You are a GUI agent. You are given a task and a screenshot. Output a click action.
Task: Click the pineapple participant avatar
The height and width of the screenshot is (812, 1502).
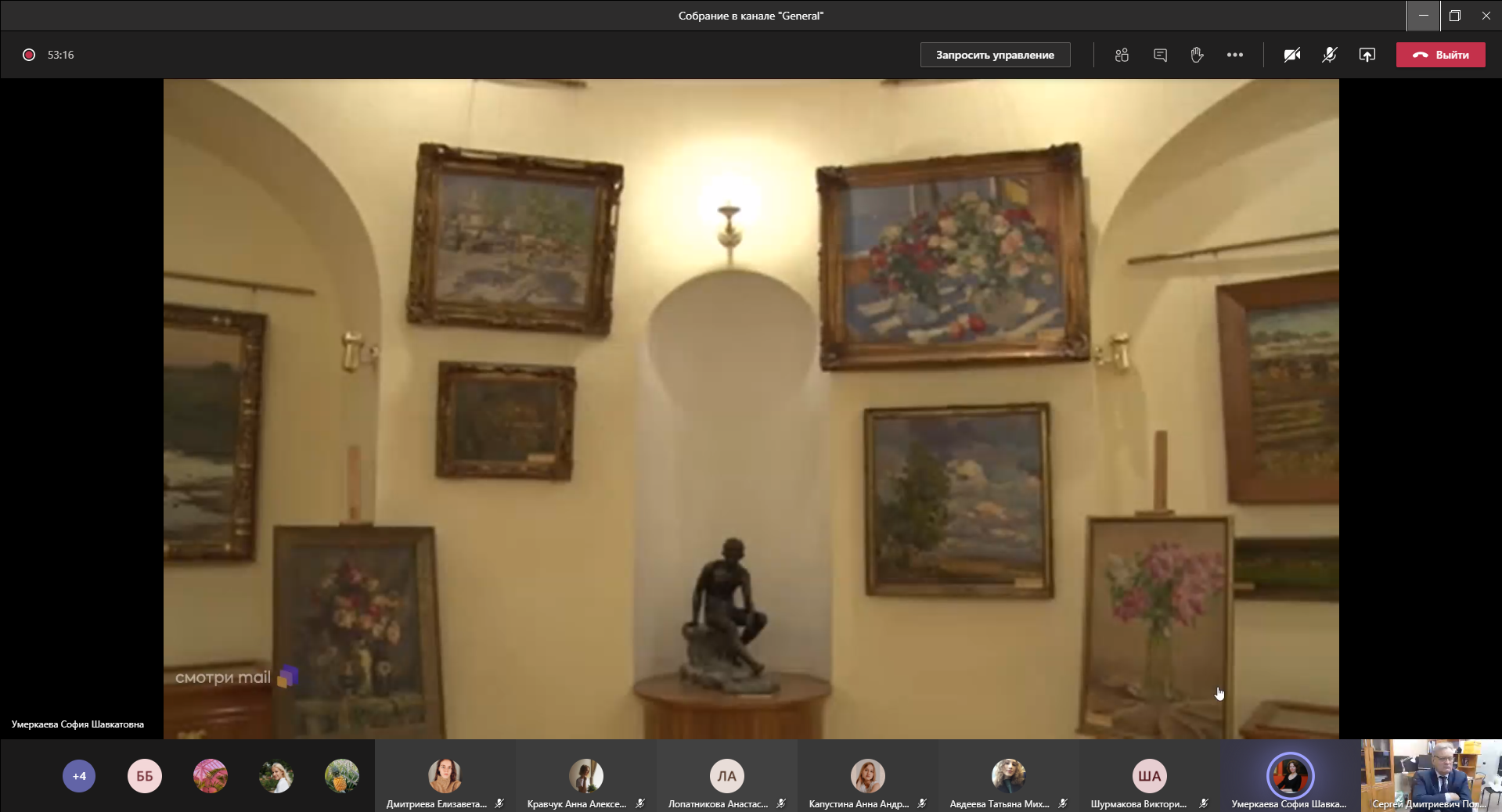click(x=342, y=776)
